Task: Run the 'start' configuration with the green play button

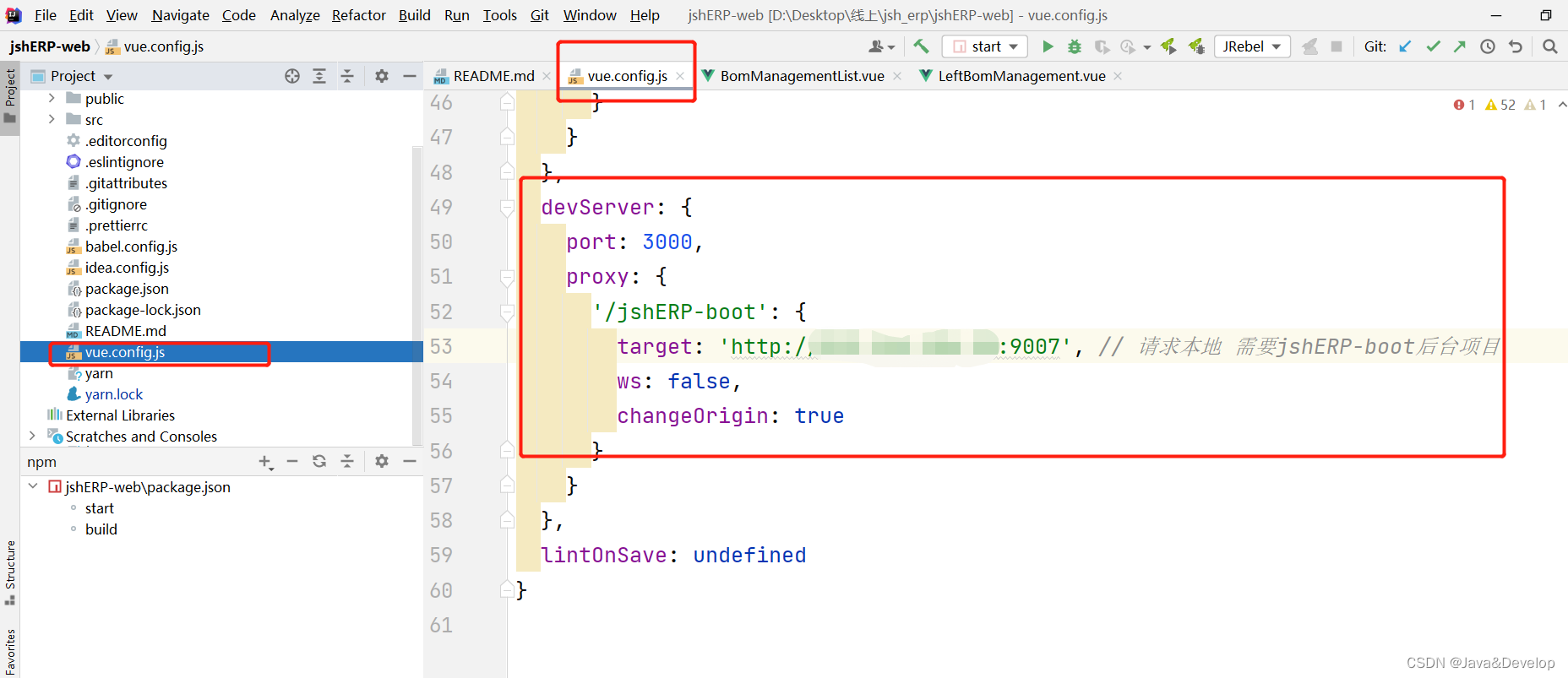Action: [1048, 46]
